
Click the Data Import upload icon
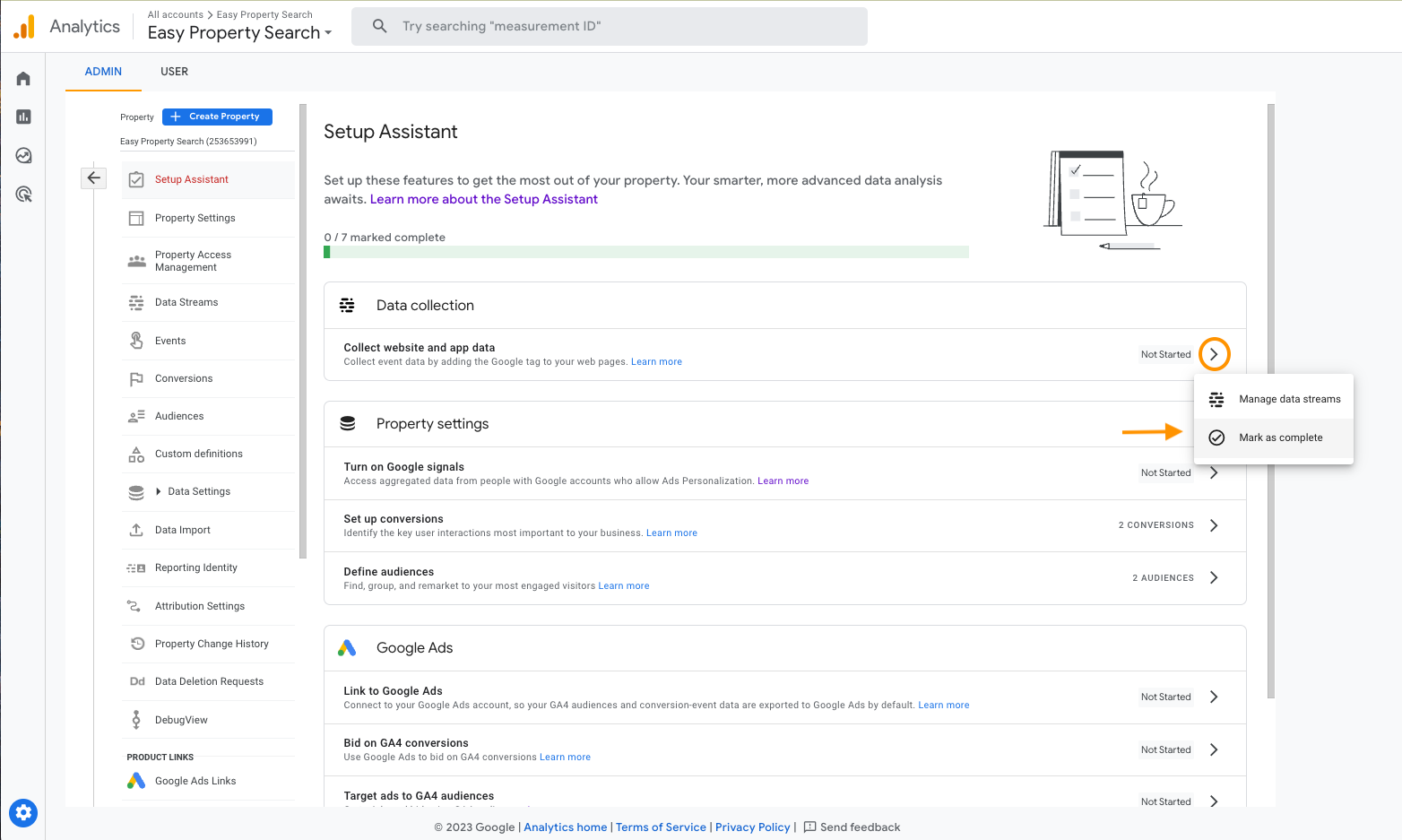pos(136,530)
